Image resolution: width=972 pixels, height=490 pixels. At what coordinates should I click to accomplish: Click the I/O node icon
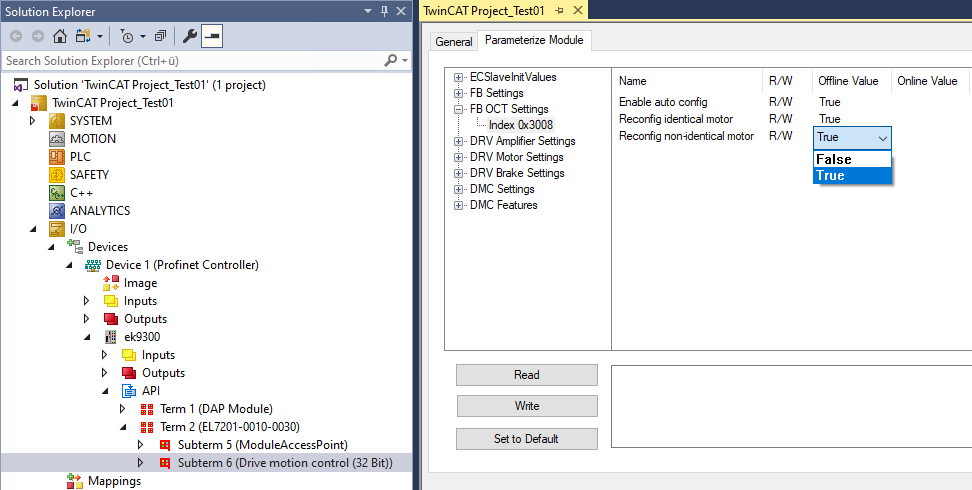pyautogui.click(x=57, y=228)
